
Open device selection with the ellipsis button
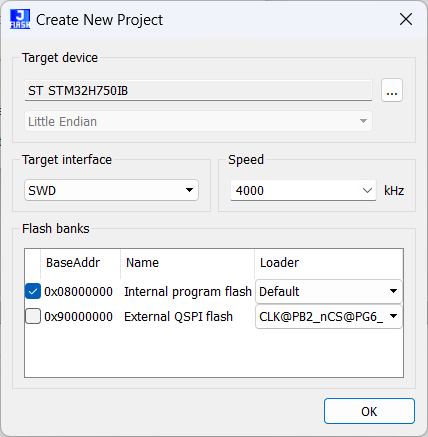tap(392, 90)
